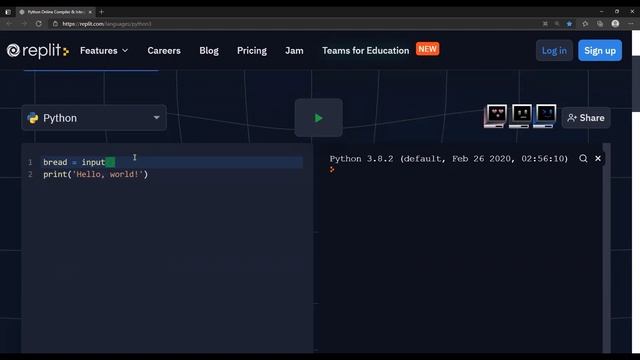The image size is (640, 360).
Task: Click the Replit logo
Action: click(x=38, y=51)
